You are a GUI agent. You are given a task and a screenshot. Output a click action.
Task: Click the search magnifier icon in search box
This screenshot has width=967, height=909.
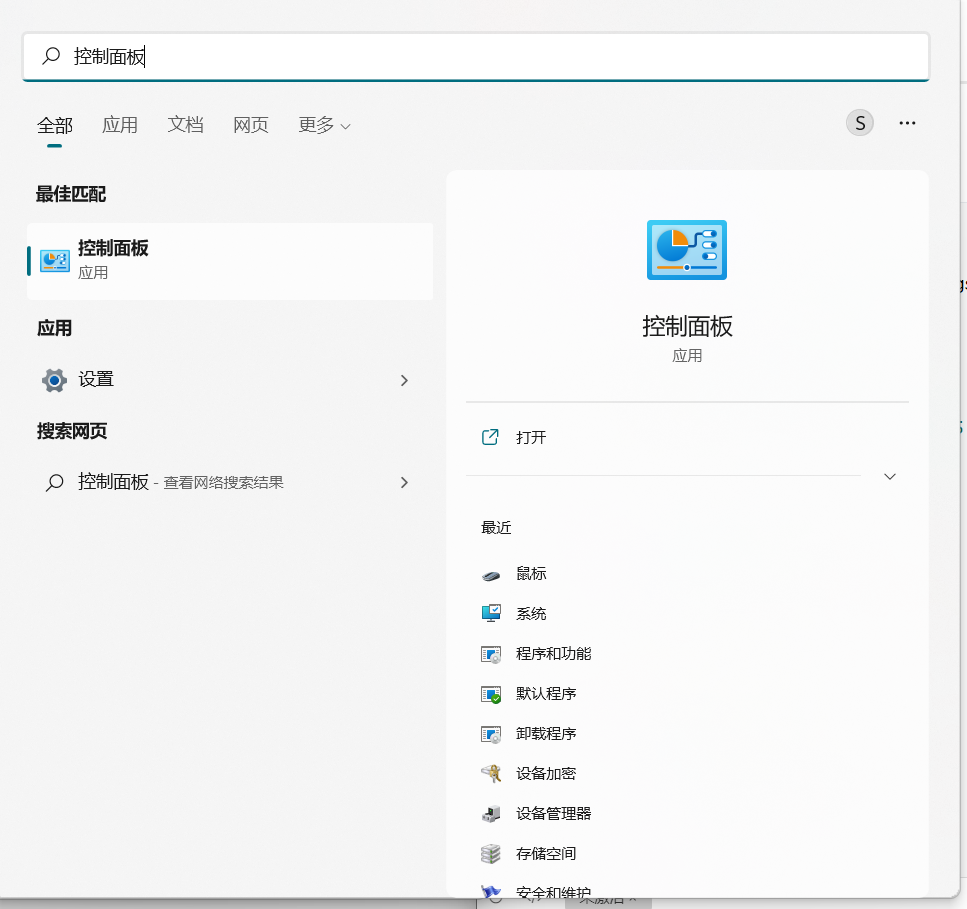51,56
